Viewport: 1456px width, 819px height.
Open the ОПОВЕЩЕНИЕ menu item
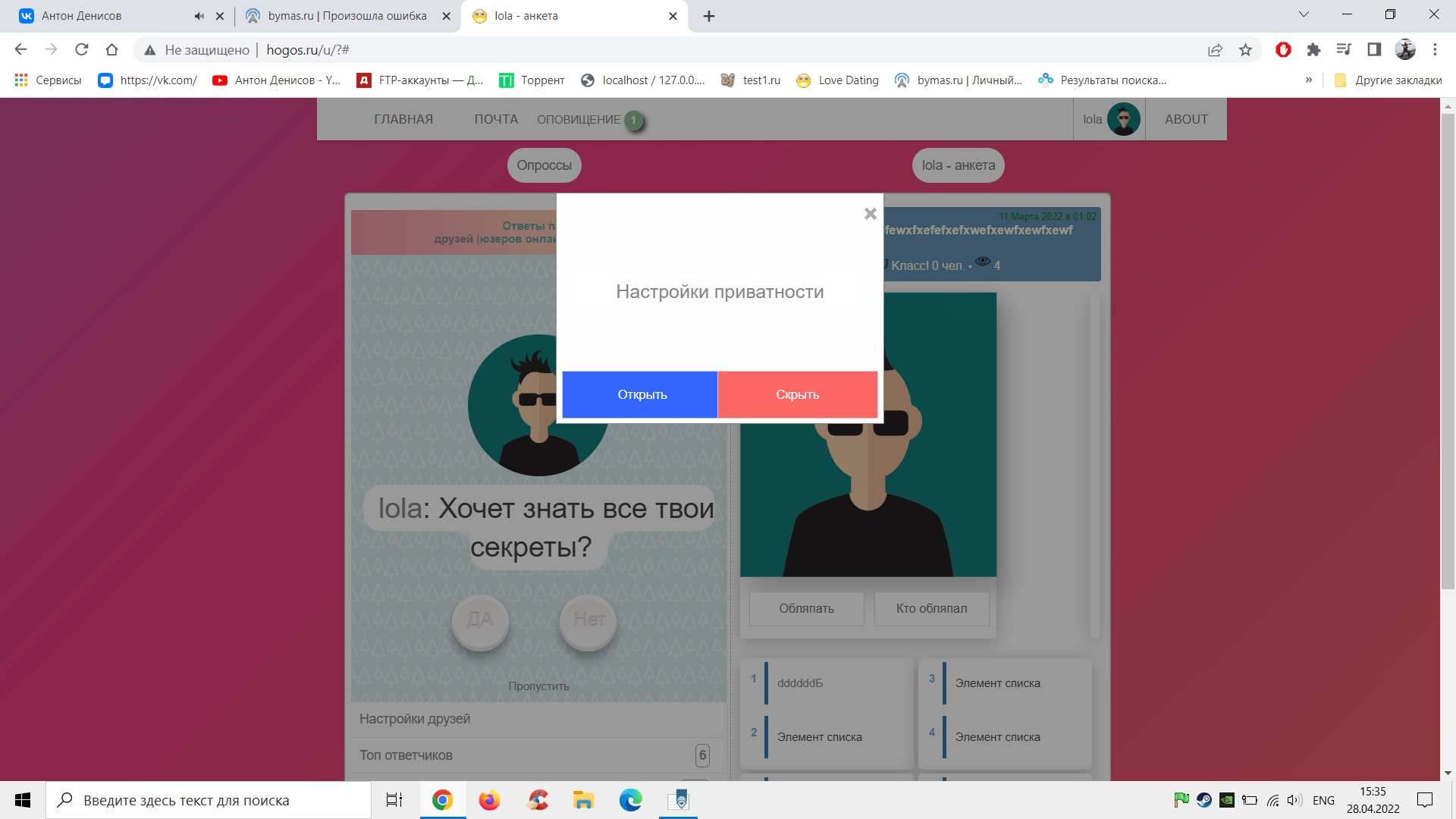tap(579, 120)
